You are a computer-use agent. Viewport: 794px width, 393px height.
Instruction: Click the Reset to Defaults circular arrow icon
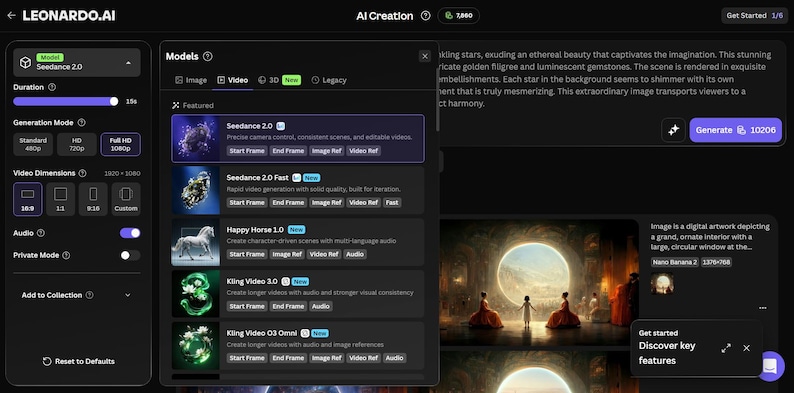coord(47,361)
